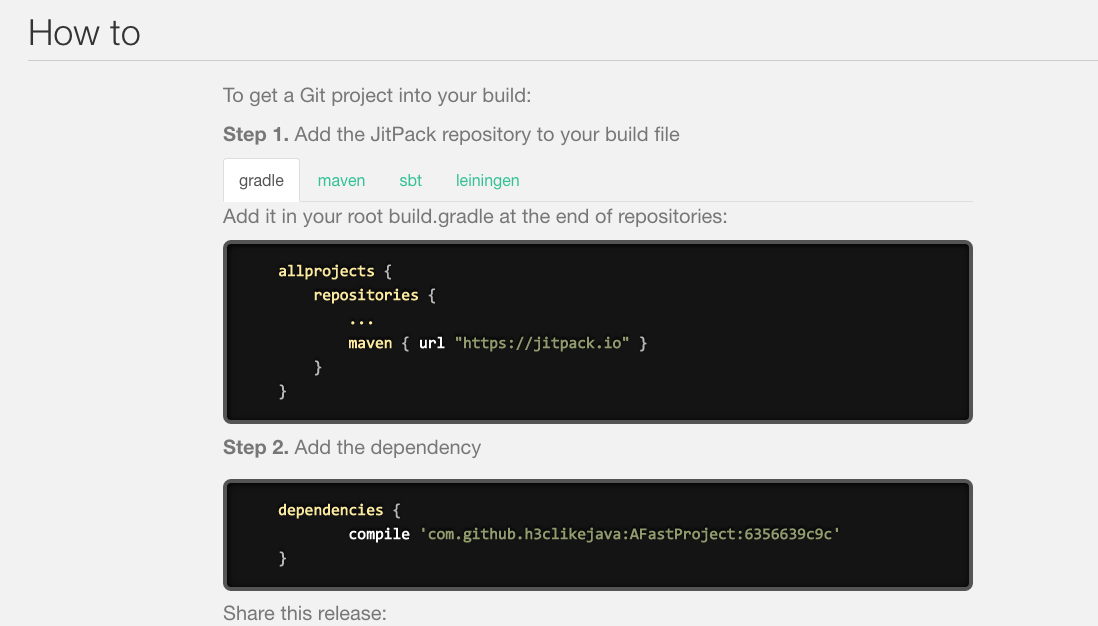The width and height of the screenshot is (1098, 626).
Task: Click the repositories keyword in the code
Action: (365, 295)
